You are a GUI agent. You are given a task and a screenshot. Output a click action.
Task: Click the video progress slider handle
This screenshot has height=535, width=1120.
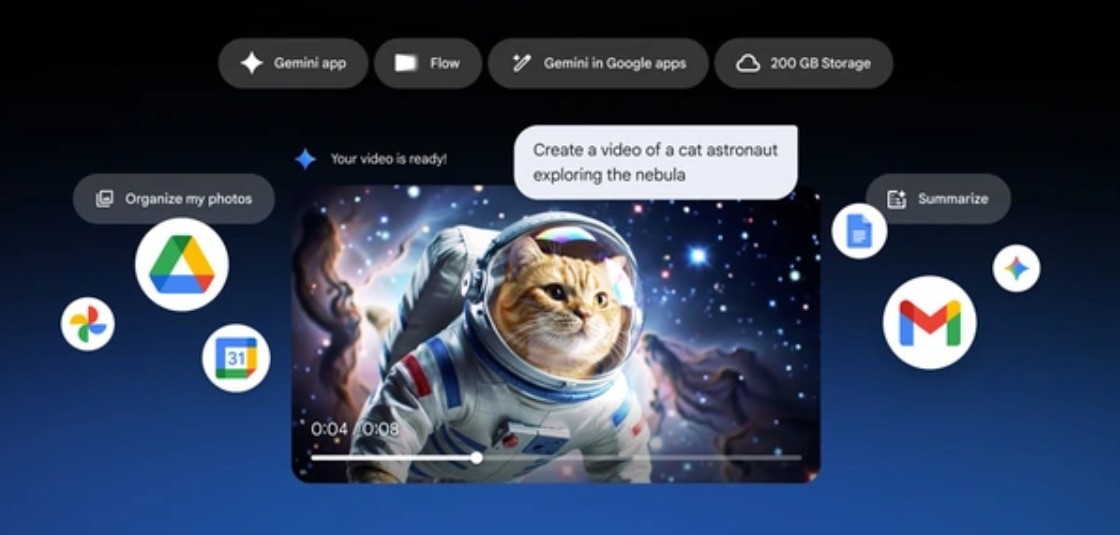tap(477, 457)
